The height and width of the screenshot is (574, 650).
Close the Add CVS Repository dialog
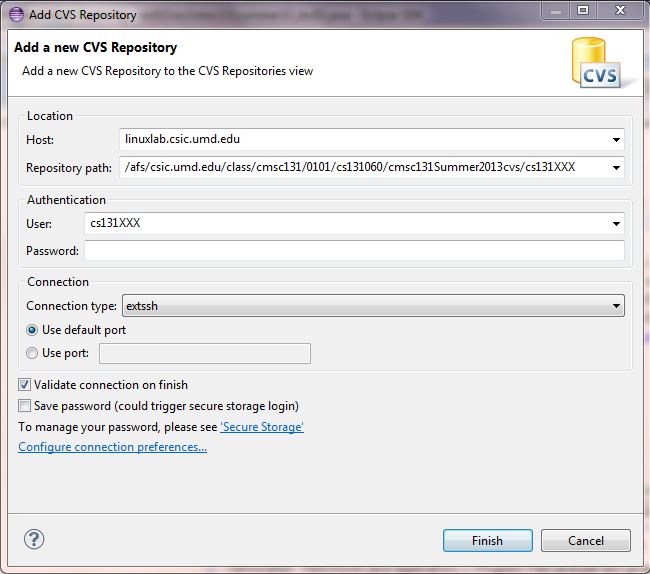pyautogui.click(x=621, y=10)
